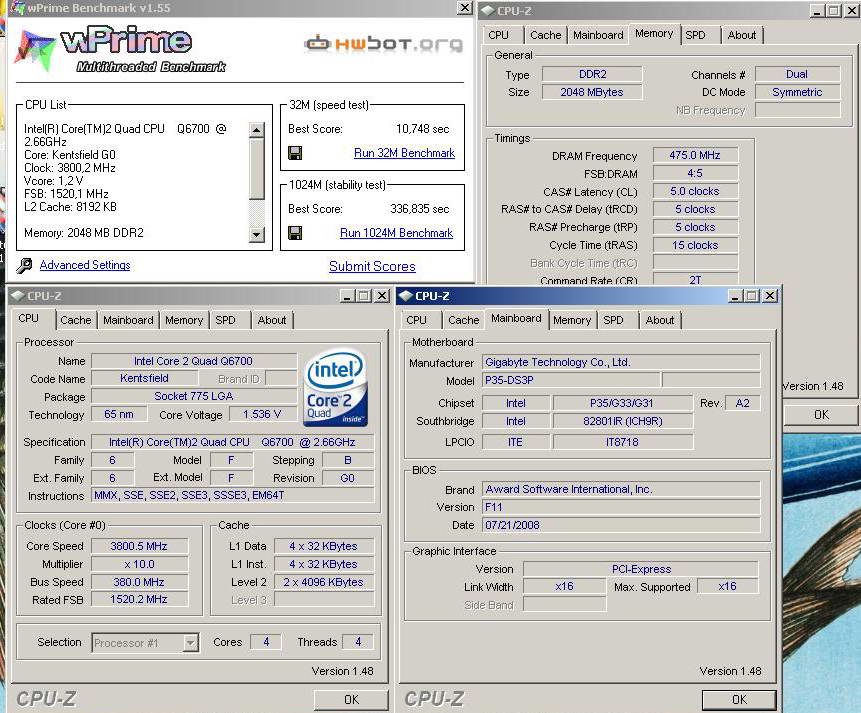The width and height of the screenshot is (861, 713).
Task: Open Memory tab in processor CPU-Z window
Action: (184, 320)
